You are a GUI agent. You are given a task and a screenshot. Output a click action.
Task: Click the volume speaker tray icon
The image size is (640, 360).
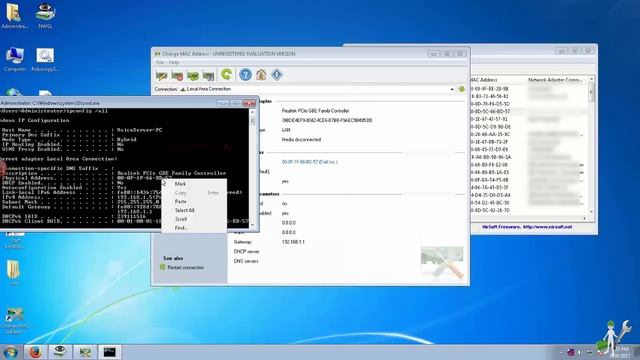(x=580, y=352)
